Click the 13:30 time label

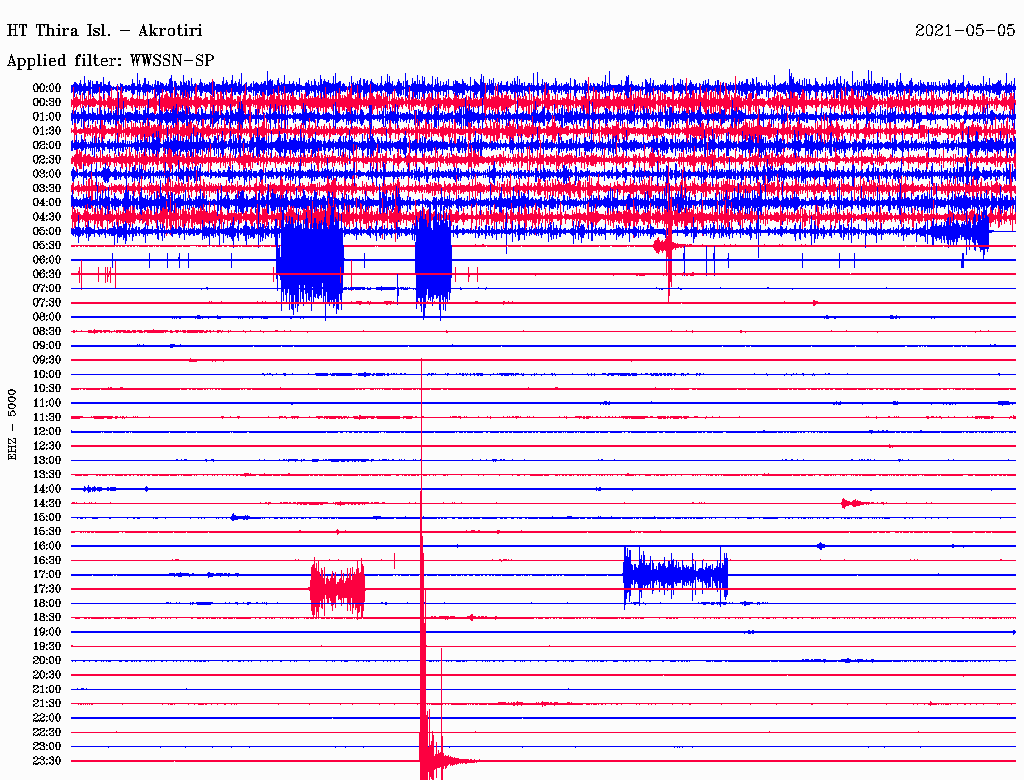point(47,474)
